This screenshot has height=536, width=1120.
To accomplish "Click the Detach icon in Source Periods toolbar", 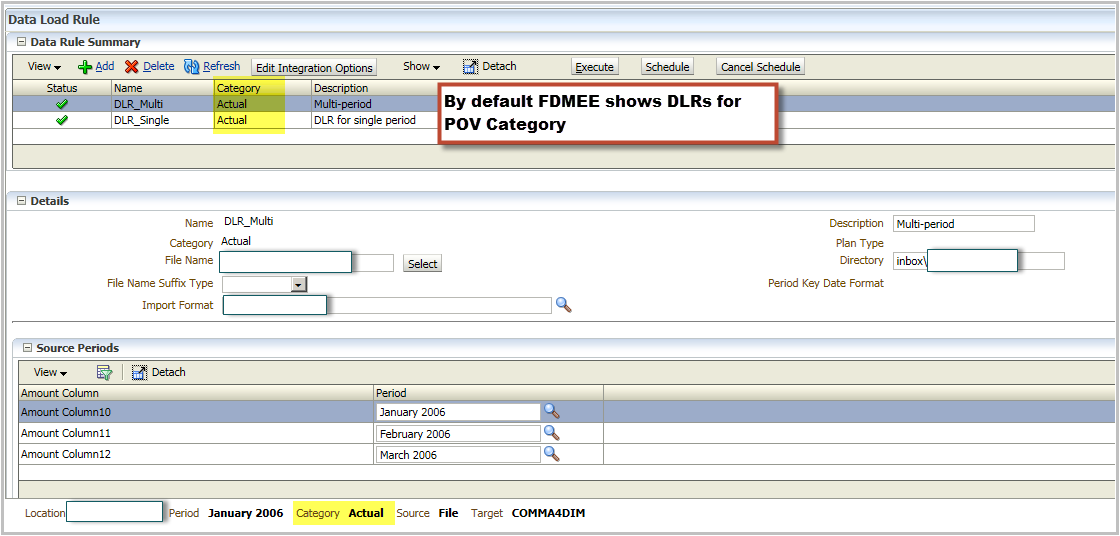I will [139, 372].
